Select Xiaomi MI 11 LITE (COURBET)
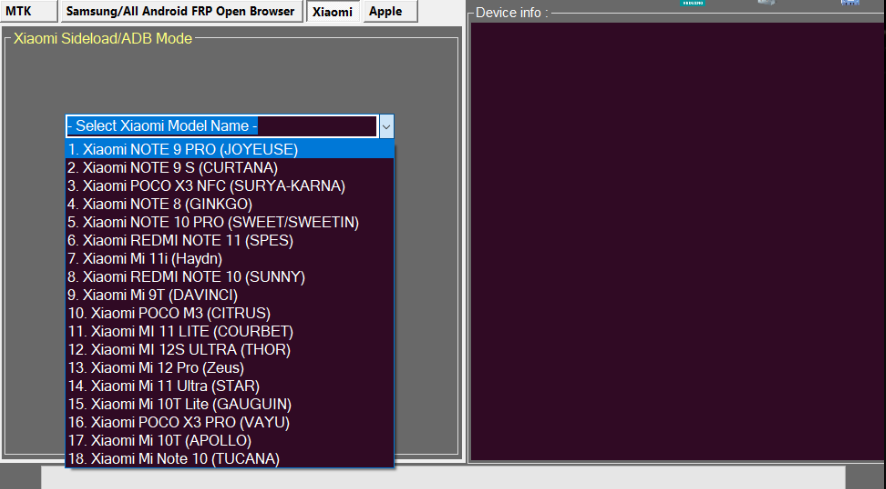This screenshot has height=489, width=886. (230, 331)
